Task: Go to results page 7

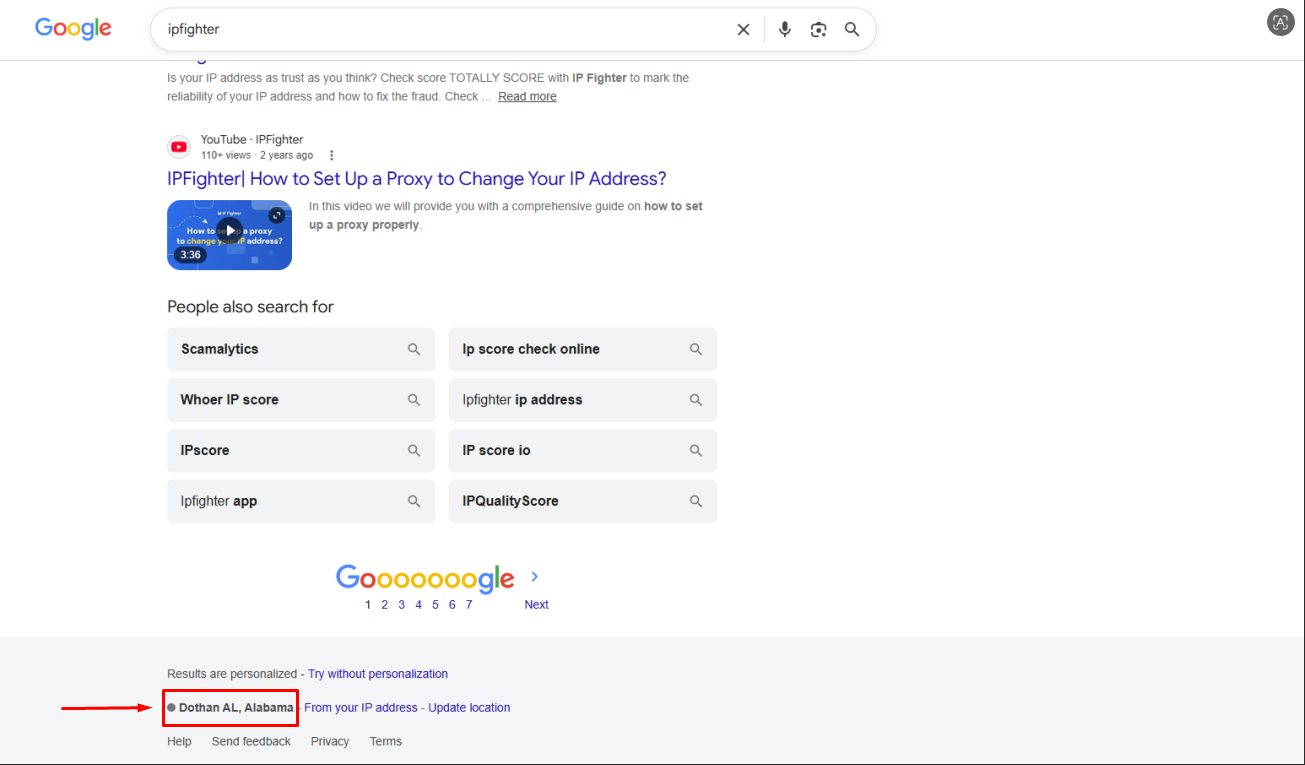Action: point(469,605)
